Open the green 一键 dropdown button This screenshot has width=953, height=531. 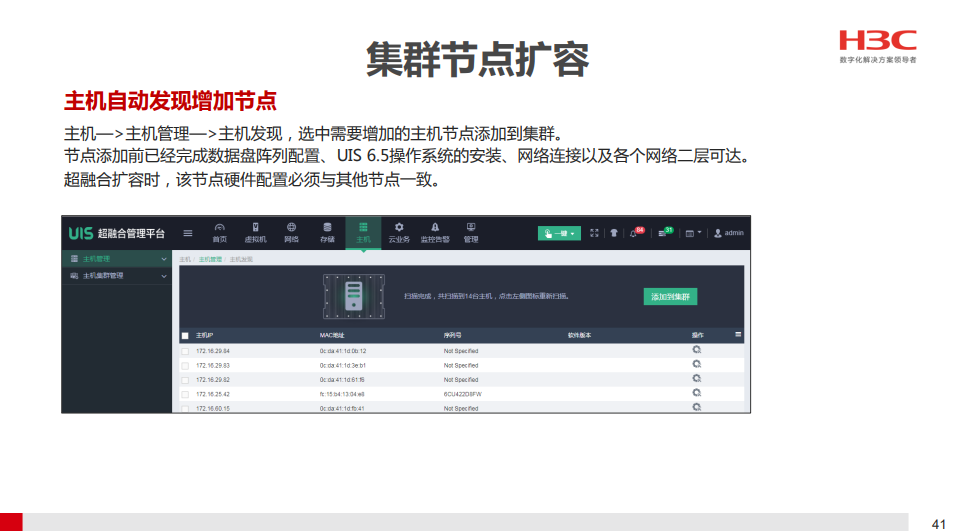(x=559, y=233)
